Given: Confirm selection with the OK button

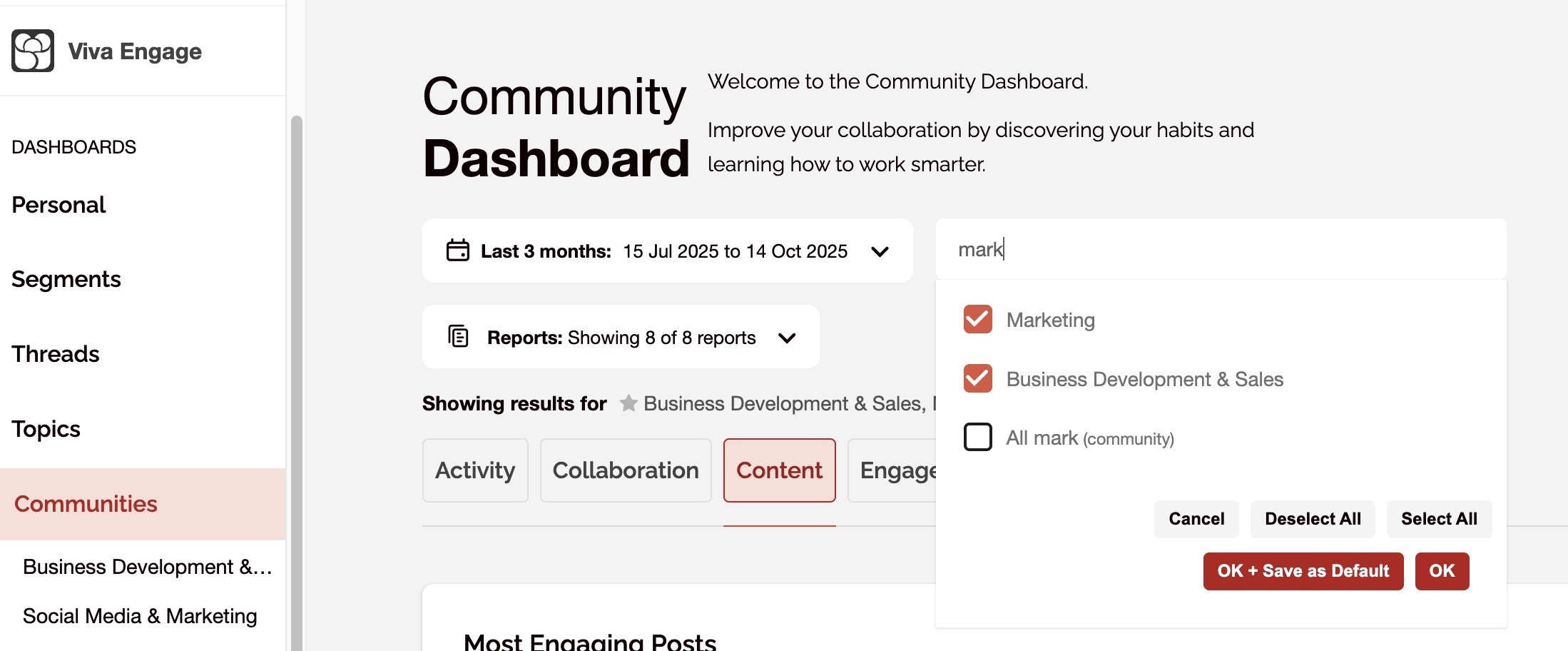Looking at the screenshot, I should (x=1442, y=571).
